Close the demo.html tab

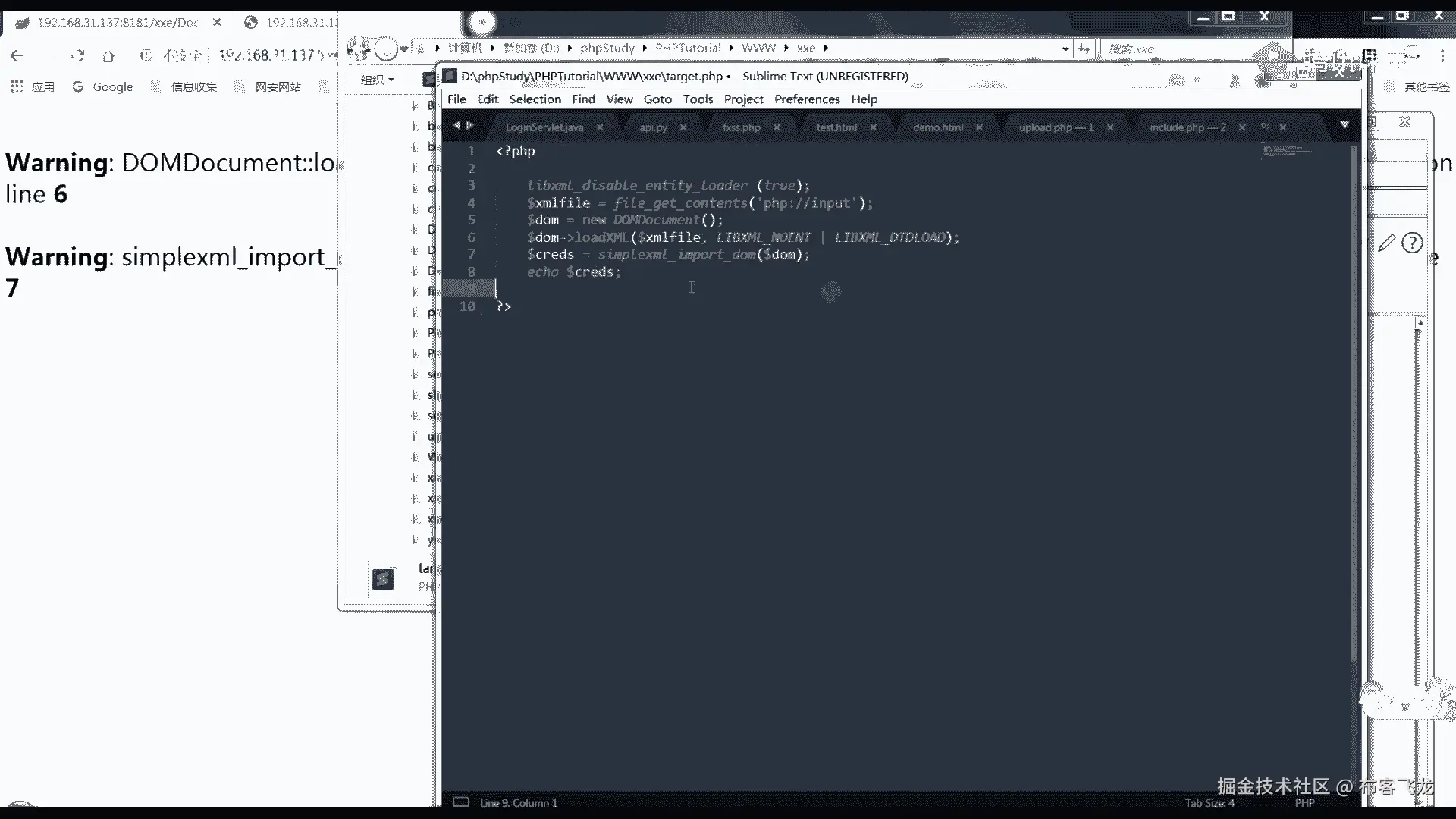[x=979, y=127]
